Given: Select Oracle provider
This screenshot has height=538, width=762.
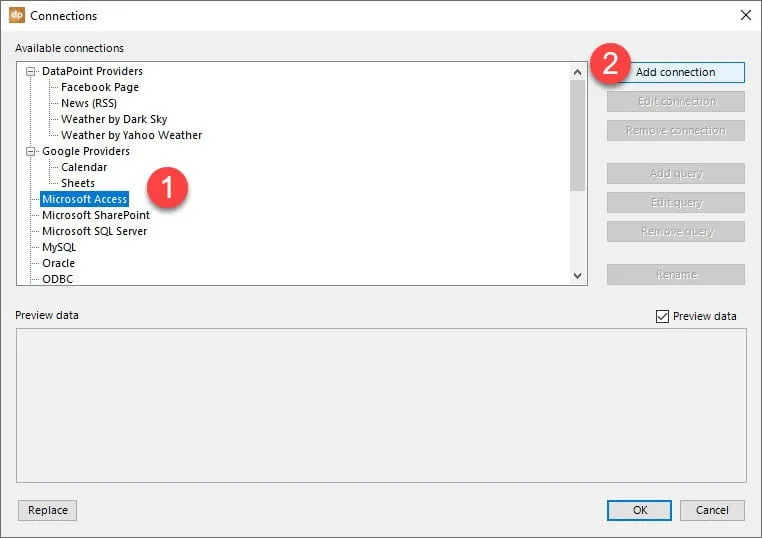Looking at the screenshot, I should click(58, 263).
